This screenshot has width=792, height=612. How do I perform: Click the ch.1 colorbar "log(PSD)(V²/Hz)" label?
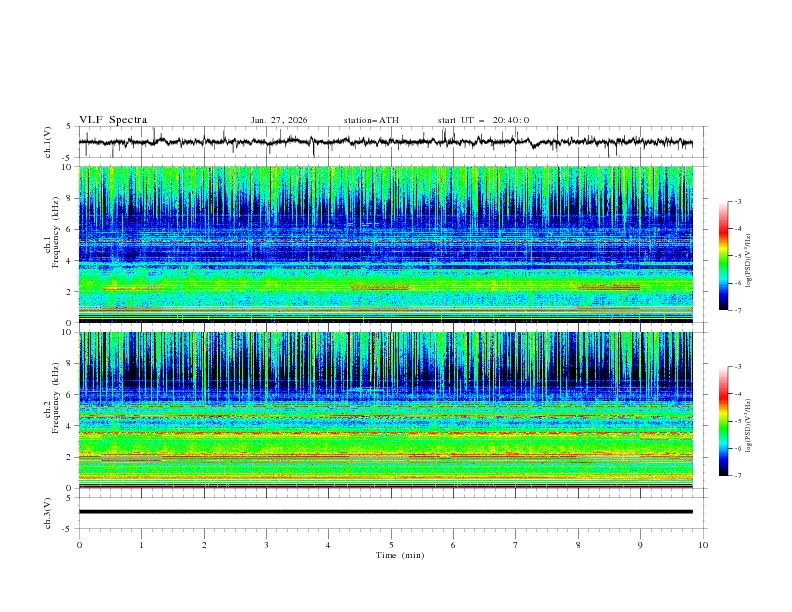(x=748, y=261)
